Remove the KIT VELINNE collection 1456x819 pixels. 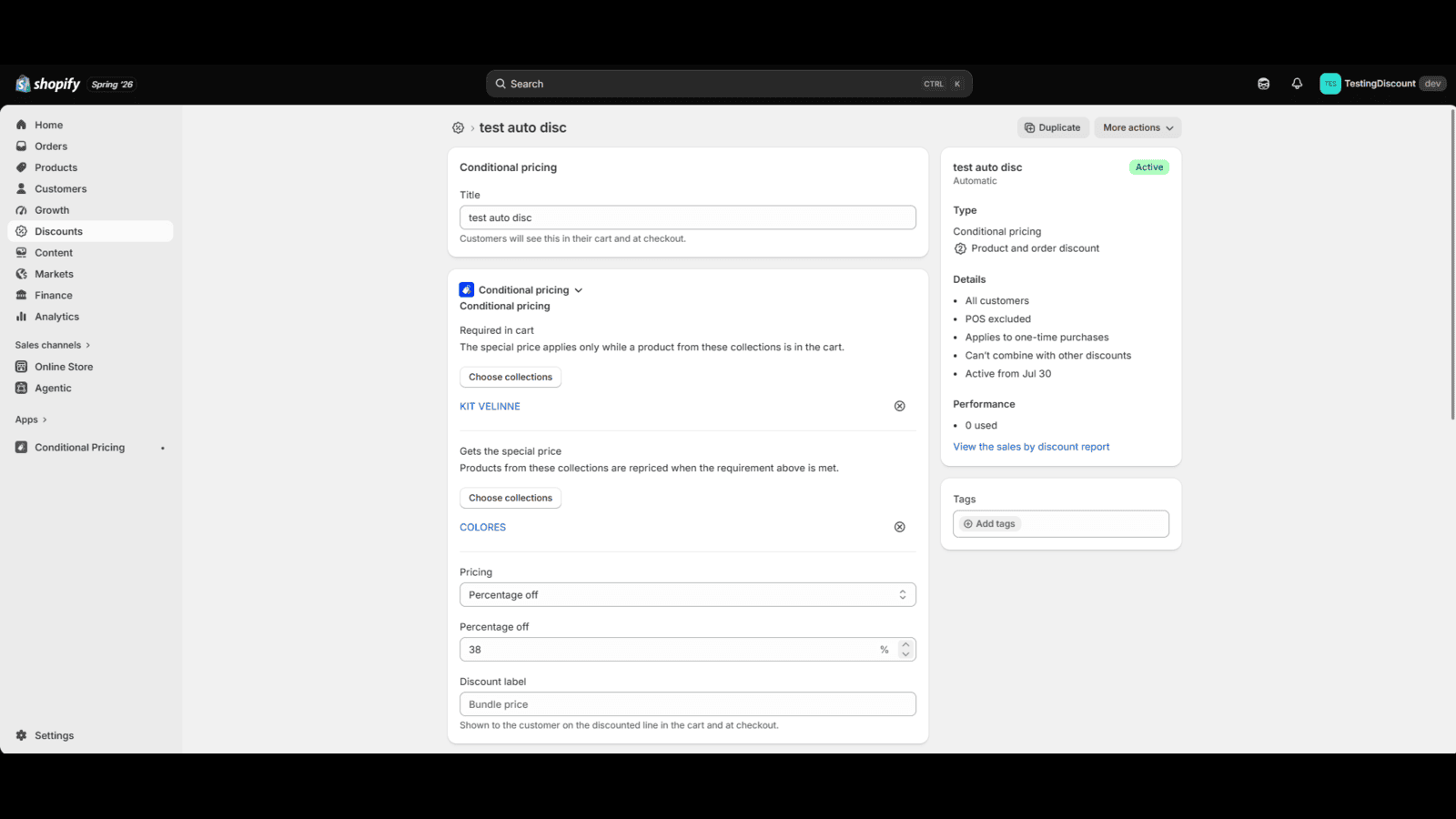click(900, 406)
